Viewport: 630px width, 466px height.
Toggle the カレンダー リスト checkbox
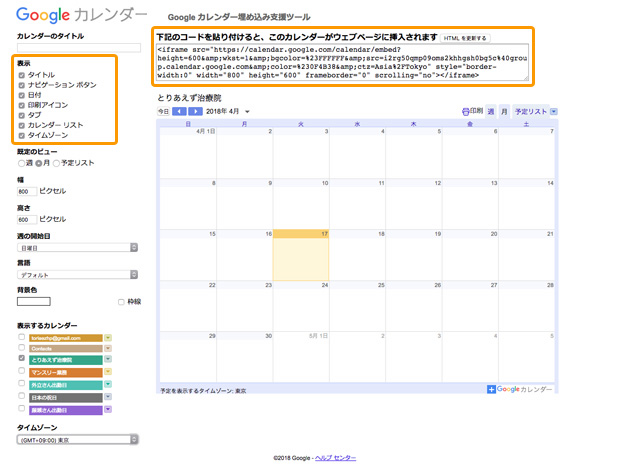[22, 125]
